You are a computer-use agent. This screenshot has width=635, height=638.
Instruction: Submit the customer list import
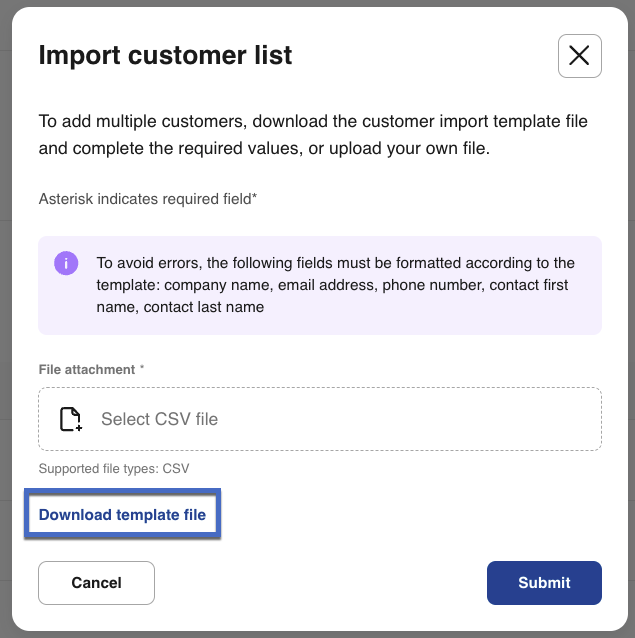[x=544, y=583]
